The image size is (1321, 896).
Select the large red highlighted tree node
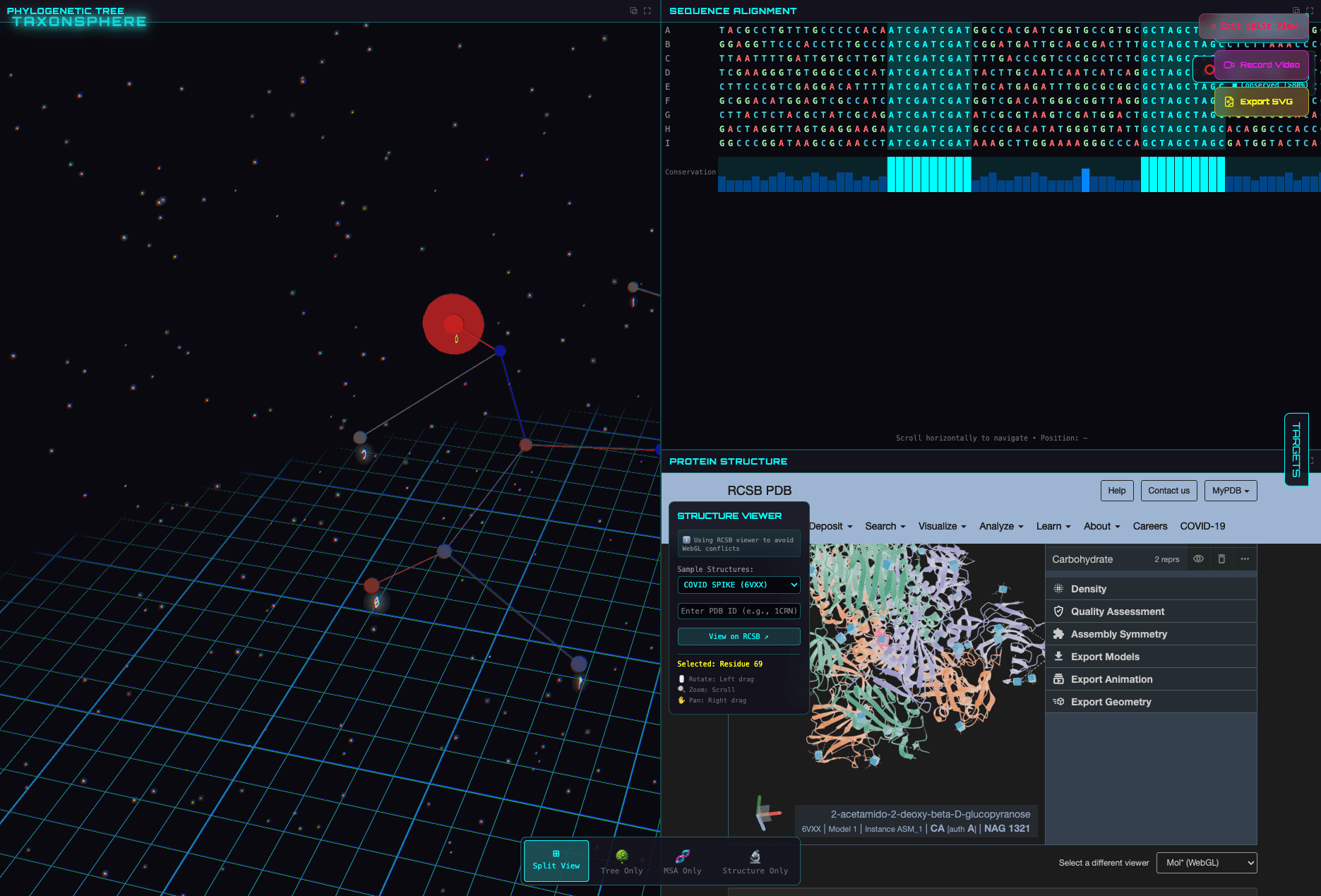(x=453, y=324)
